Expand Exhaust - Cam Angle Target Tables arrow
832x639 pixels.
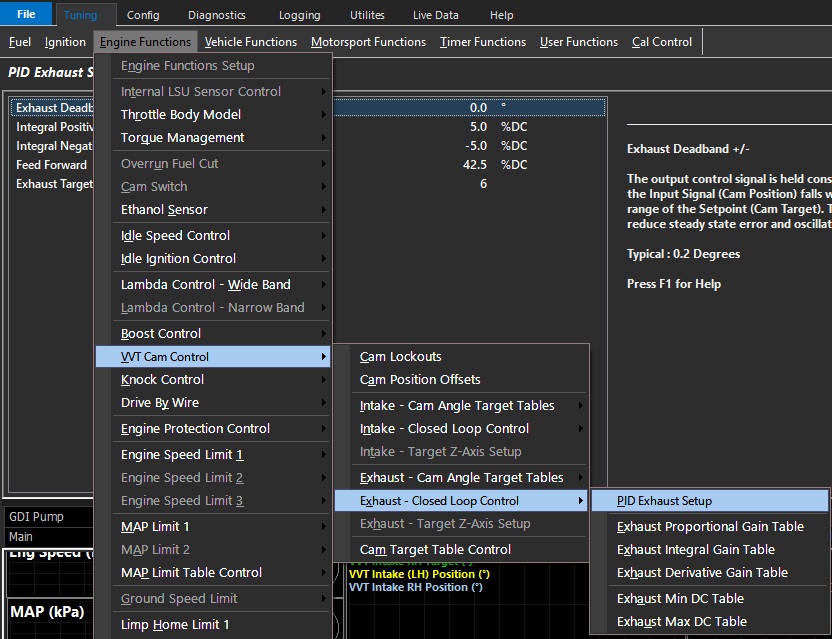[580, 478]
